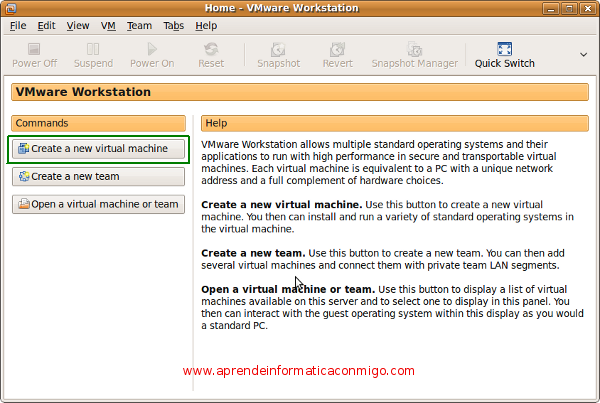Click the Power Off toolbar icon
This screenshot has height=403, width=600.
[34, 49]
